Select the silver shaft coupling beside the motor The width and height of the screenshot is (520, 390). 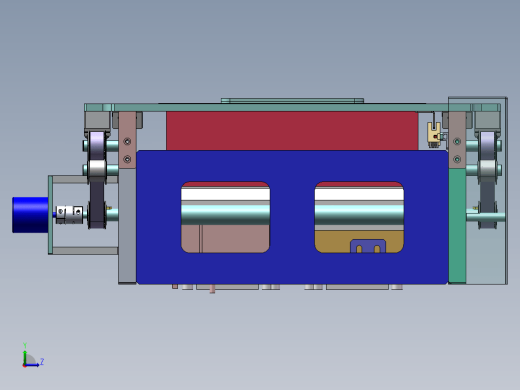pyautogui.click(x=69, y=214)
